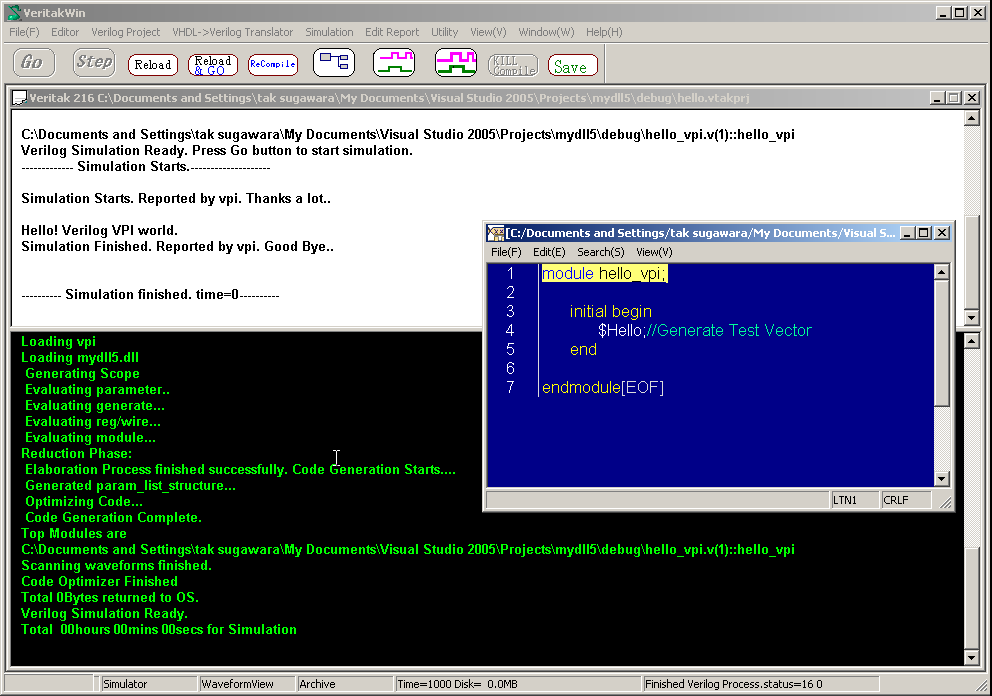Open the bold waveform viewer icon

[x=456, y=63]
